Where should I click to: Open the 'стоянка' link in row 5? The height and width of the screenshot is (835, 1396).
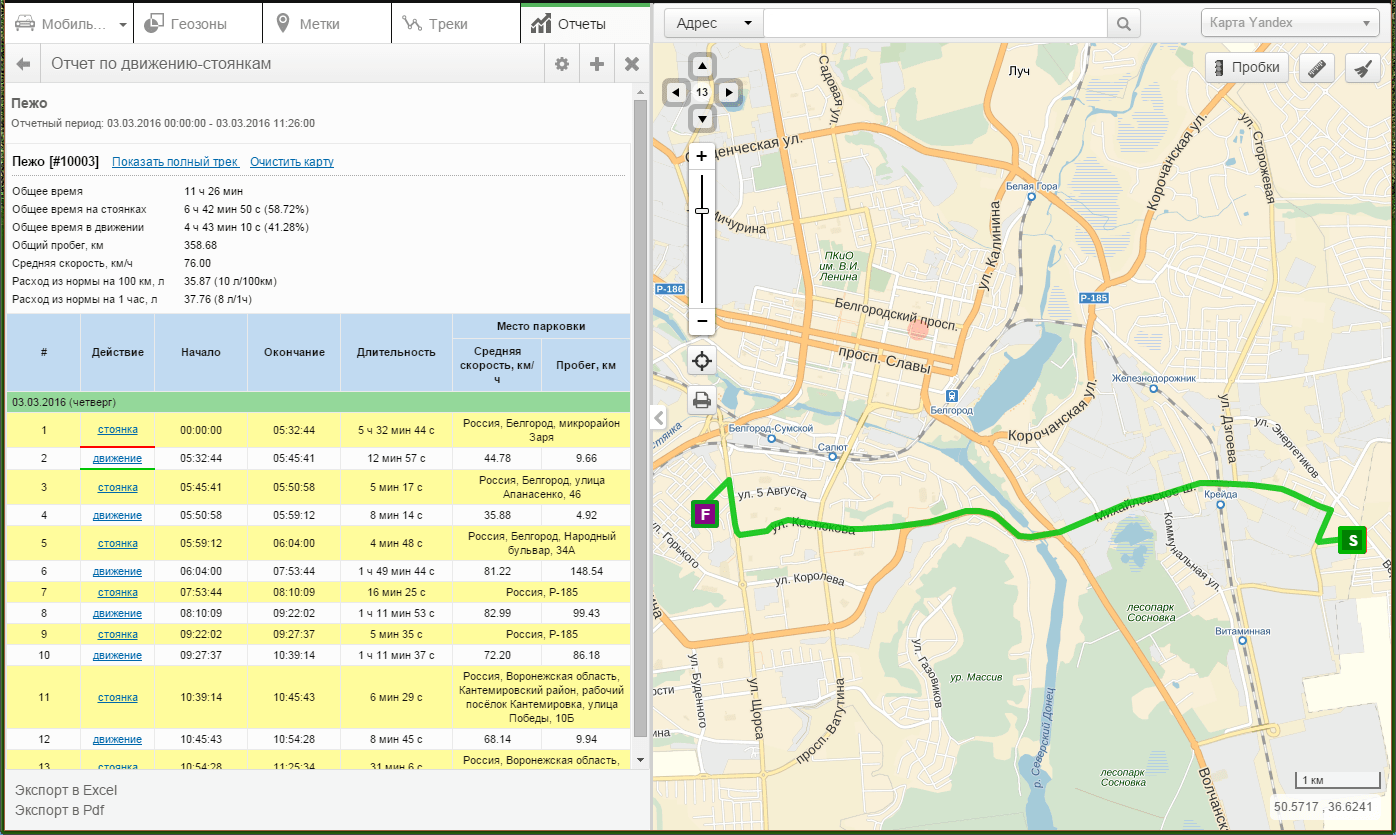pos(118,543)
